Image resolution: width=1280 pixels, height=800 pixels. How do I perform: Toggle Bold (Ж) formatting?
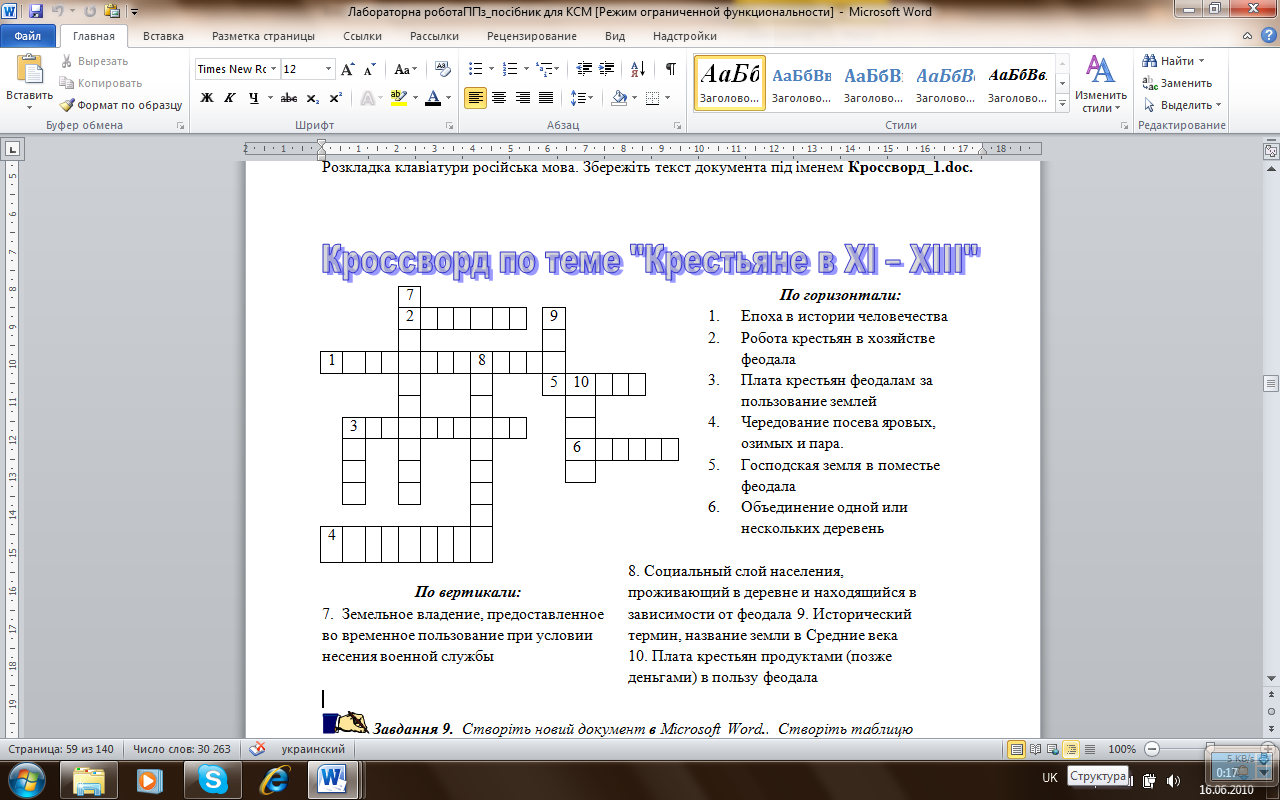[207, 98]
